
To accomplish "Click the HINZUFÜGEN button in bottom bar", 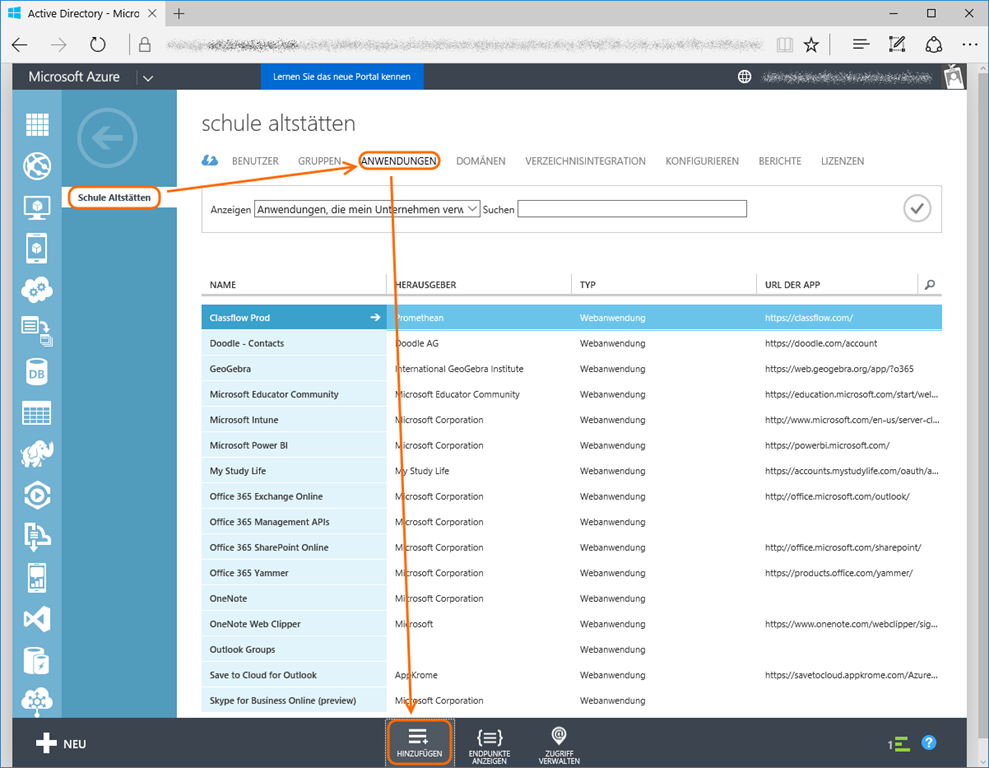I will click(x=419, y=743).
